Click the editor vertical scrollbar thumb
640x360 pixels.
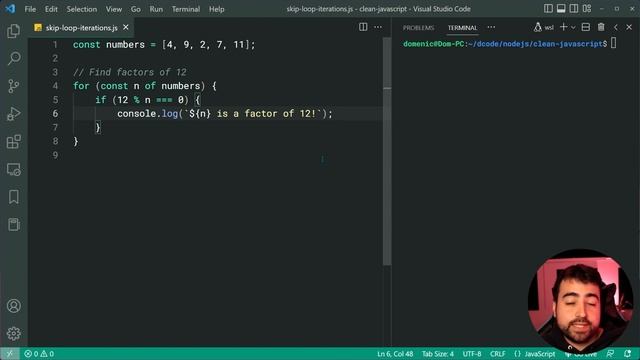[387, 151]
